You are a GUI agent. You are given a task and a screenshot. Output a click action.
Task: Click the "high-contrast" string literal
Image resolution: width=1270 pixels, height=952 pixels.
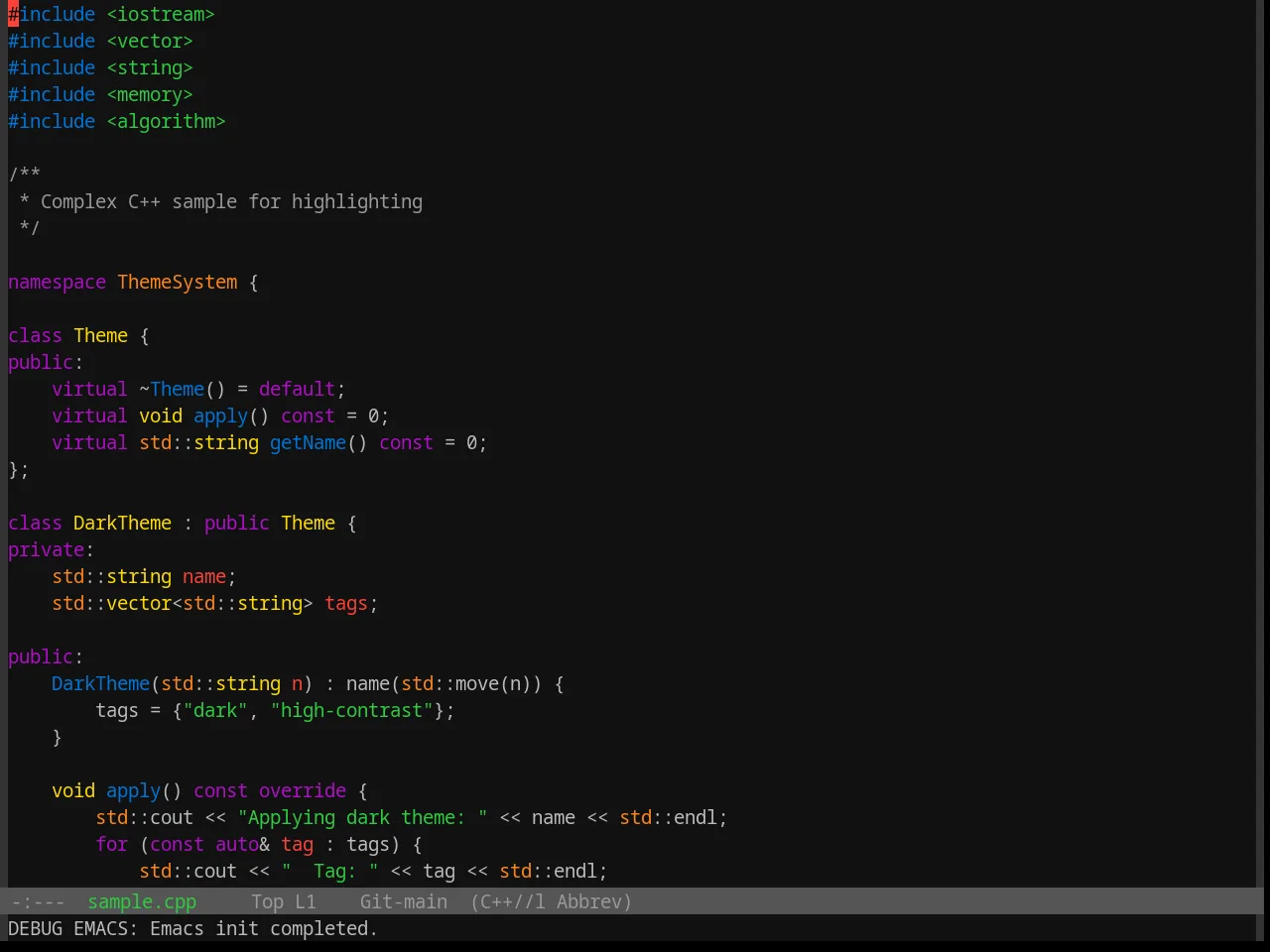(352, 710)
